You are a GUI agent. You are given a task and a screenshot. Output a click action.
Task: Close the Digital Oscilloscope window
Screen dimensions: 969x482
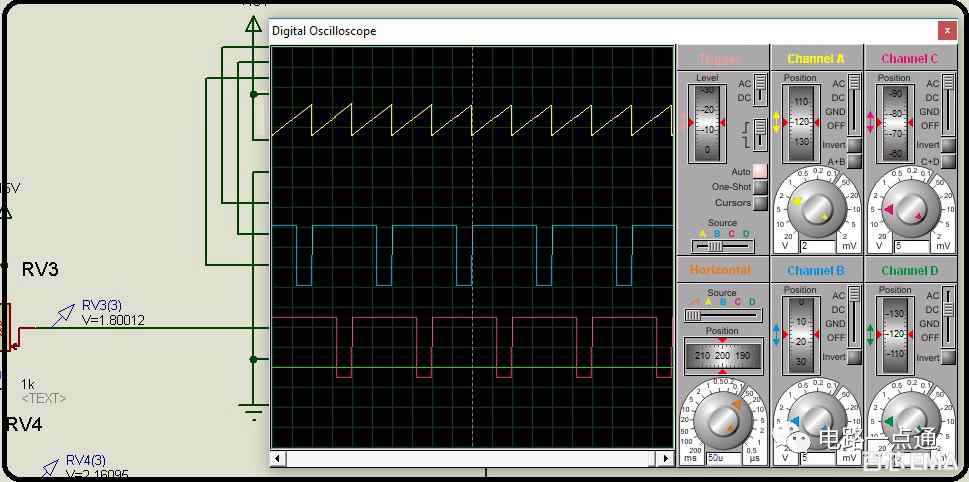point(947,30)
